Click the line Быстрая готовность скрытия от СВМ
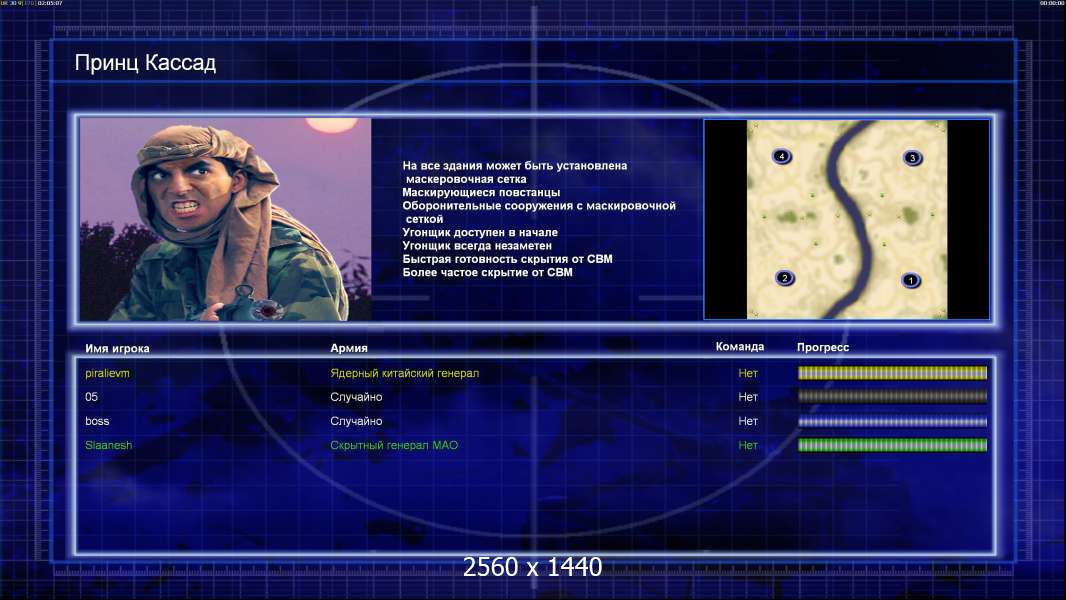This screenshot has width=1066, height=600. (x=507, y=259)
